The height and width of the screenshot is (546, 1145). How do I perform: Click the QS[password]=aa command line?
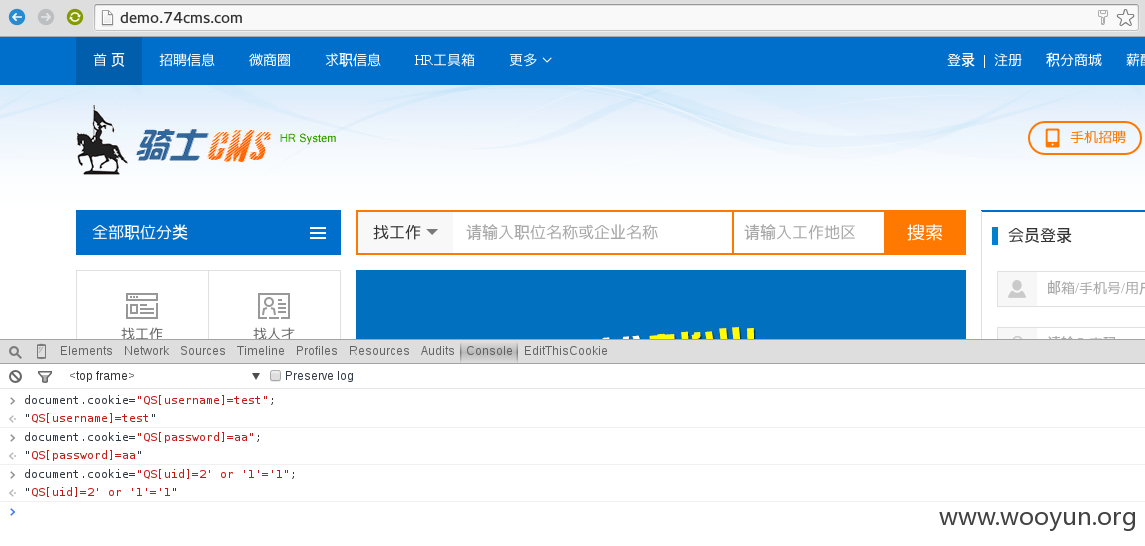[x=142, y=437]
